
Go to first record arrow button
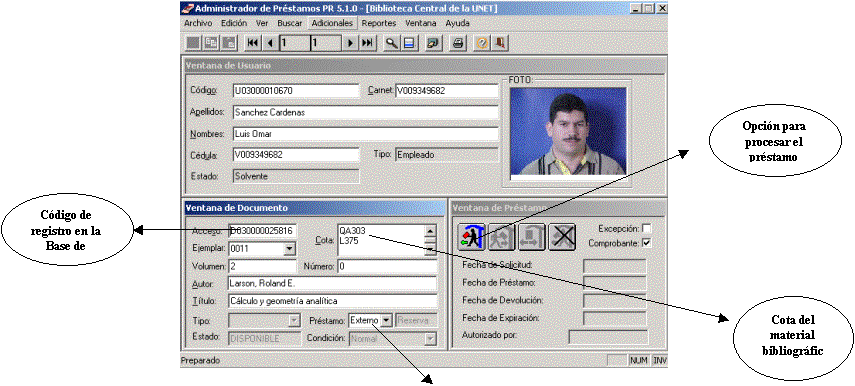[252, 43]
